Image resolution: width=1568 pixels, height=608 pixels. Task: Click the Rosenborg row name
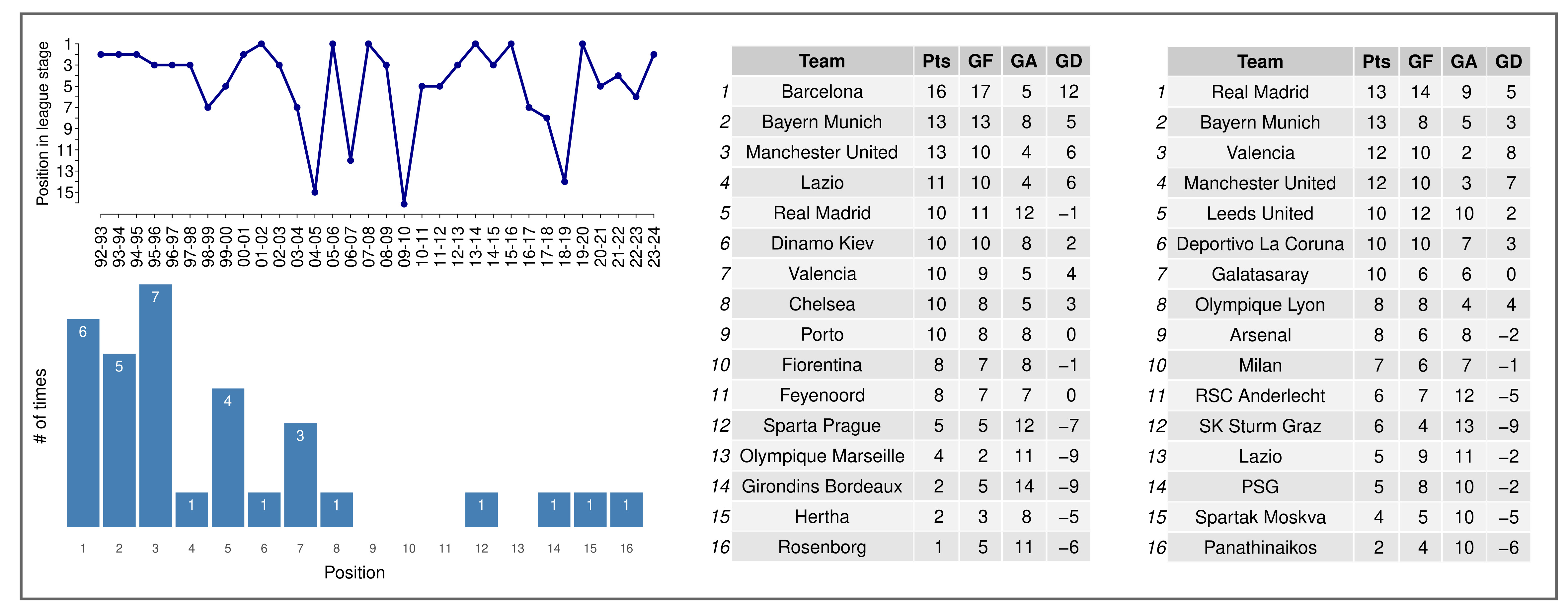coord(822,547)
